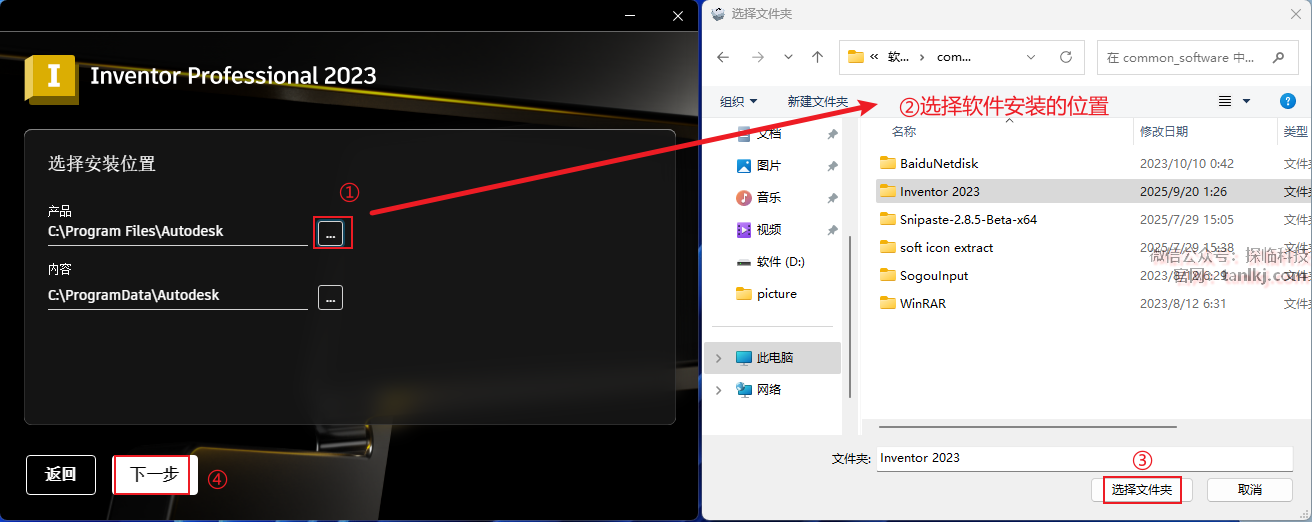
Task: Select the common… segment in the address bar
Action: [x=954, y=57]
